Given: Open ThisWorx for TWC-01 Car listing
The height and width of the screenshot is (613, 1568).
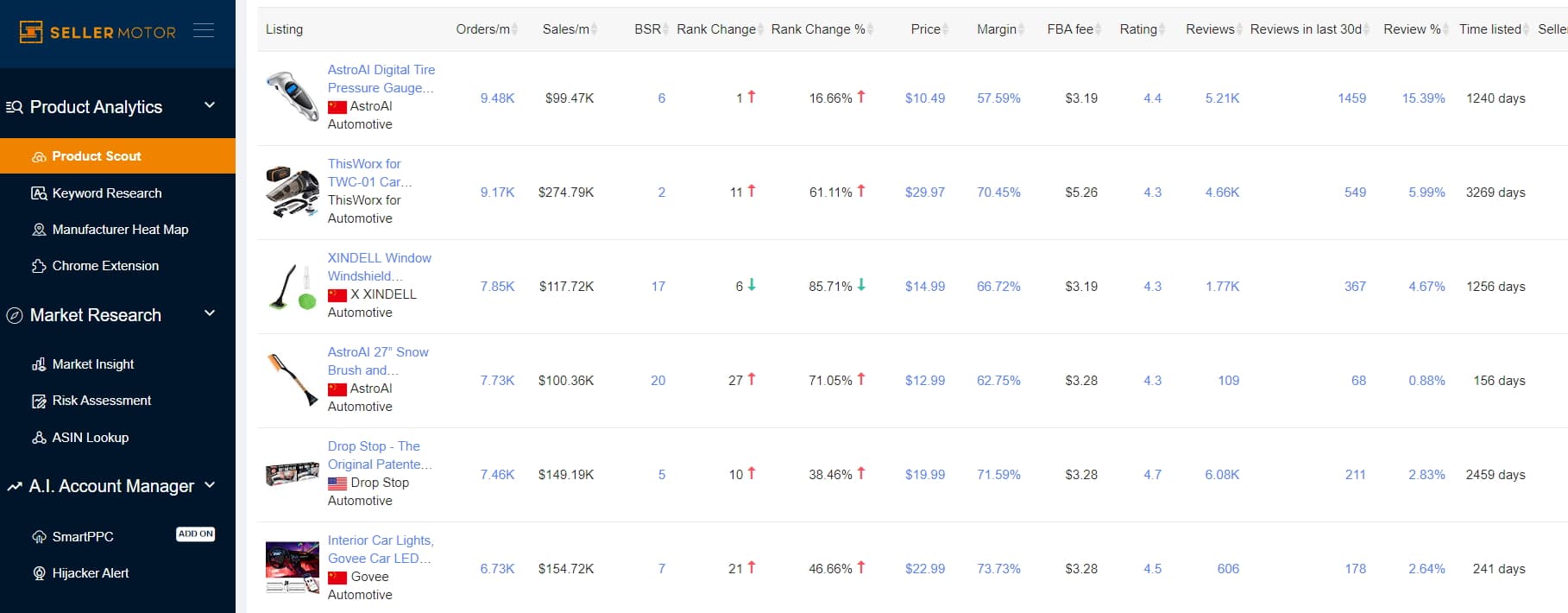Looking at the screenshot, I should [369, 173].
